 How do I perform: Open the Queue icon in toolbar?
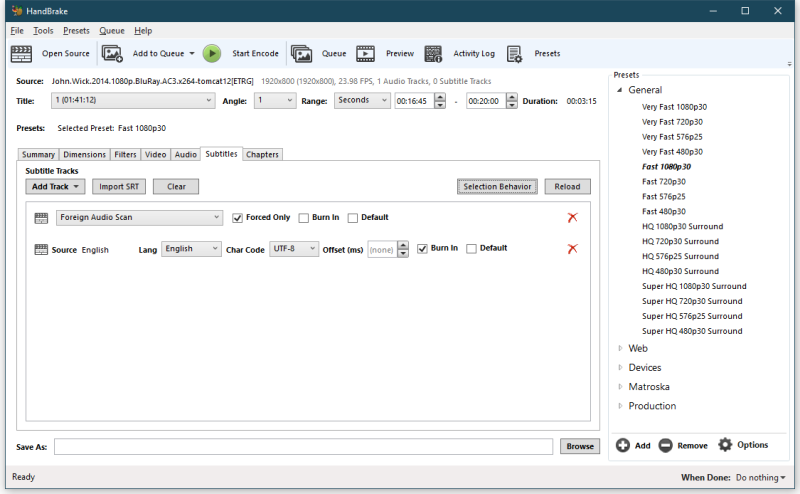coord(301,53)
